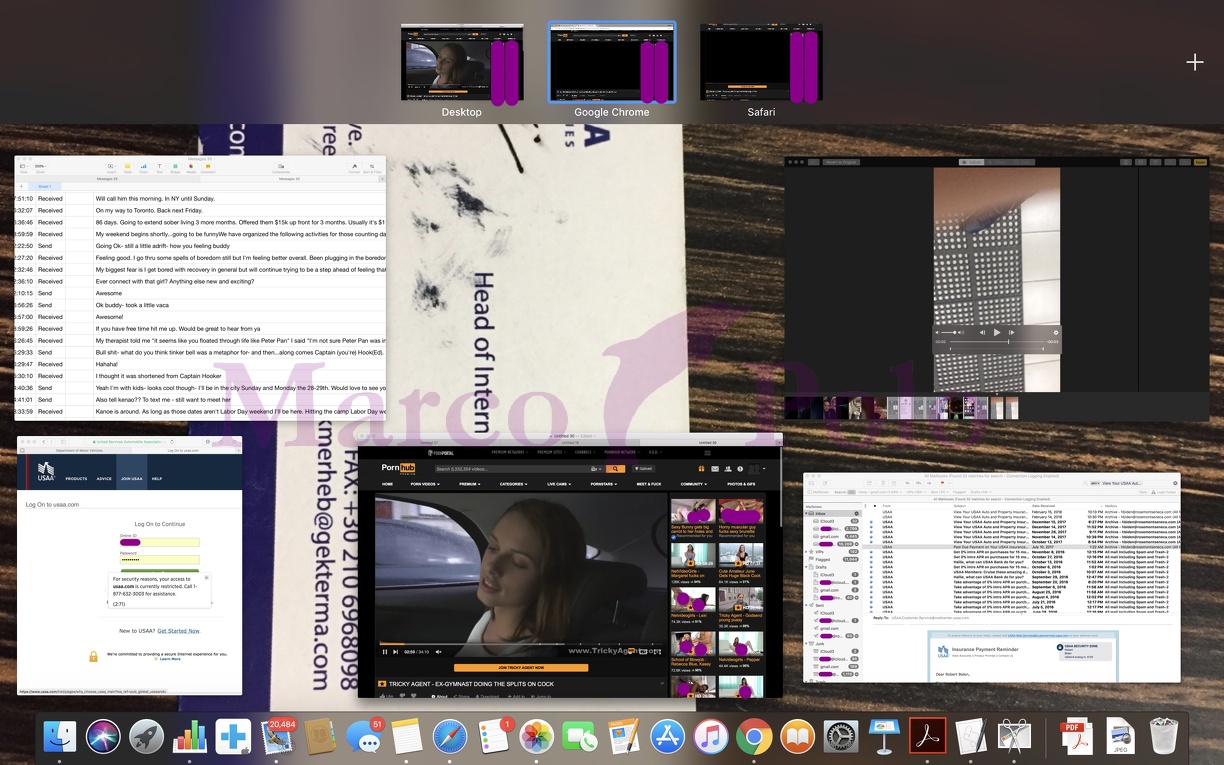Open Numbers app in the Dock

190,738
